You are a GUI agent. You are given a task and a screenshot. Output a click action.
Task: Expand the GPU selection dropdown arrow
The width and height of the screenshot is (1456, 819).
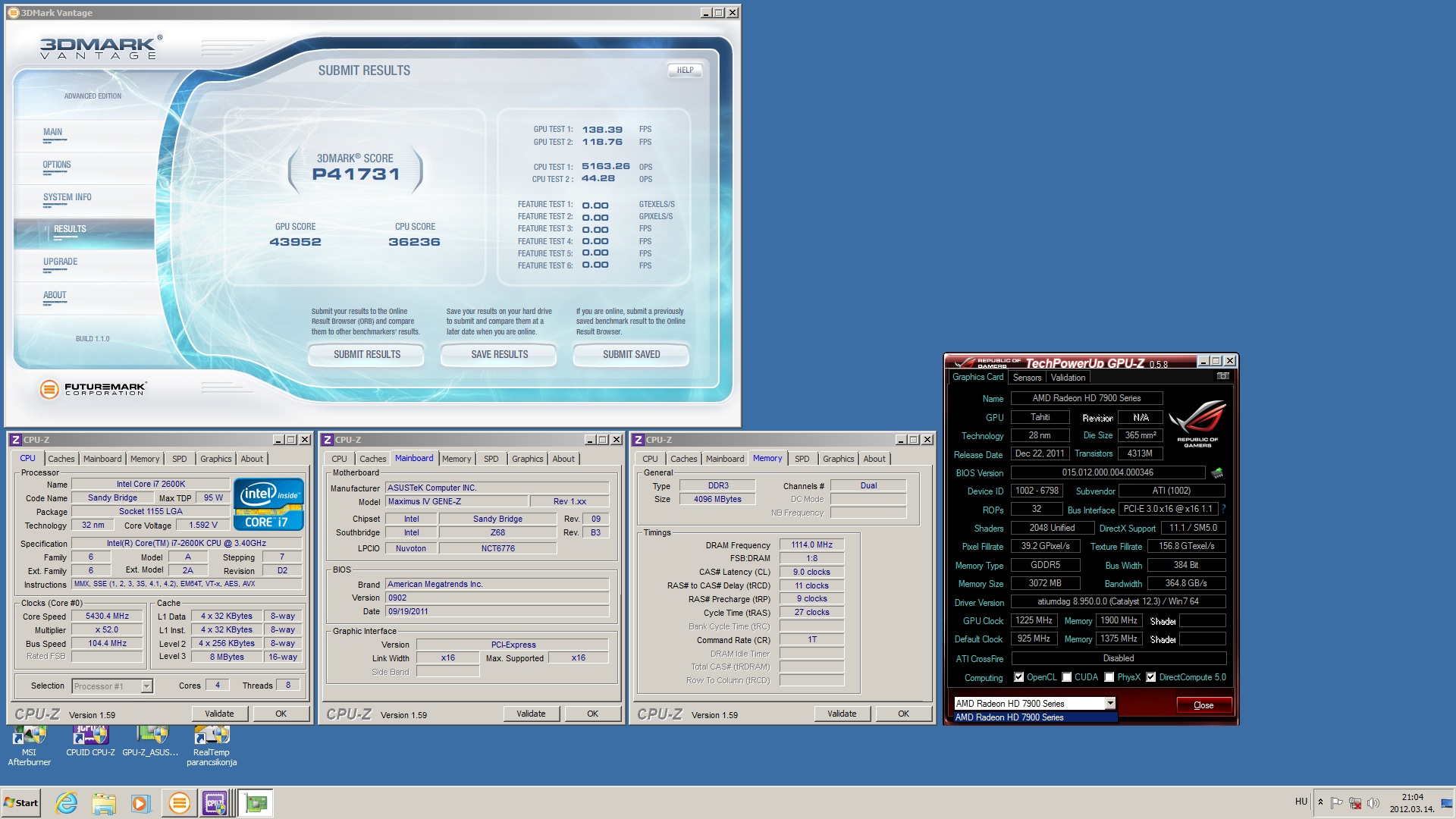coord(1109,703)
